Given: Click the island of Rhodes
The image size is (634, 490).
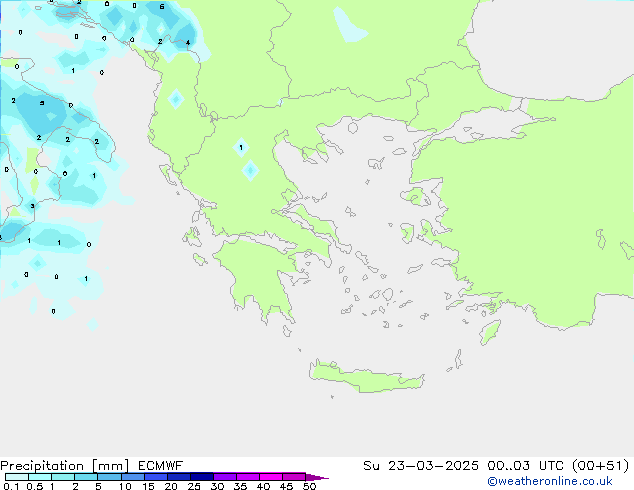Looking at the screenshot, I should point(490,332).
